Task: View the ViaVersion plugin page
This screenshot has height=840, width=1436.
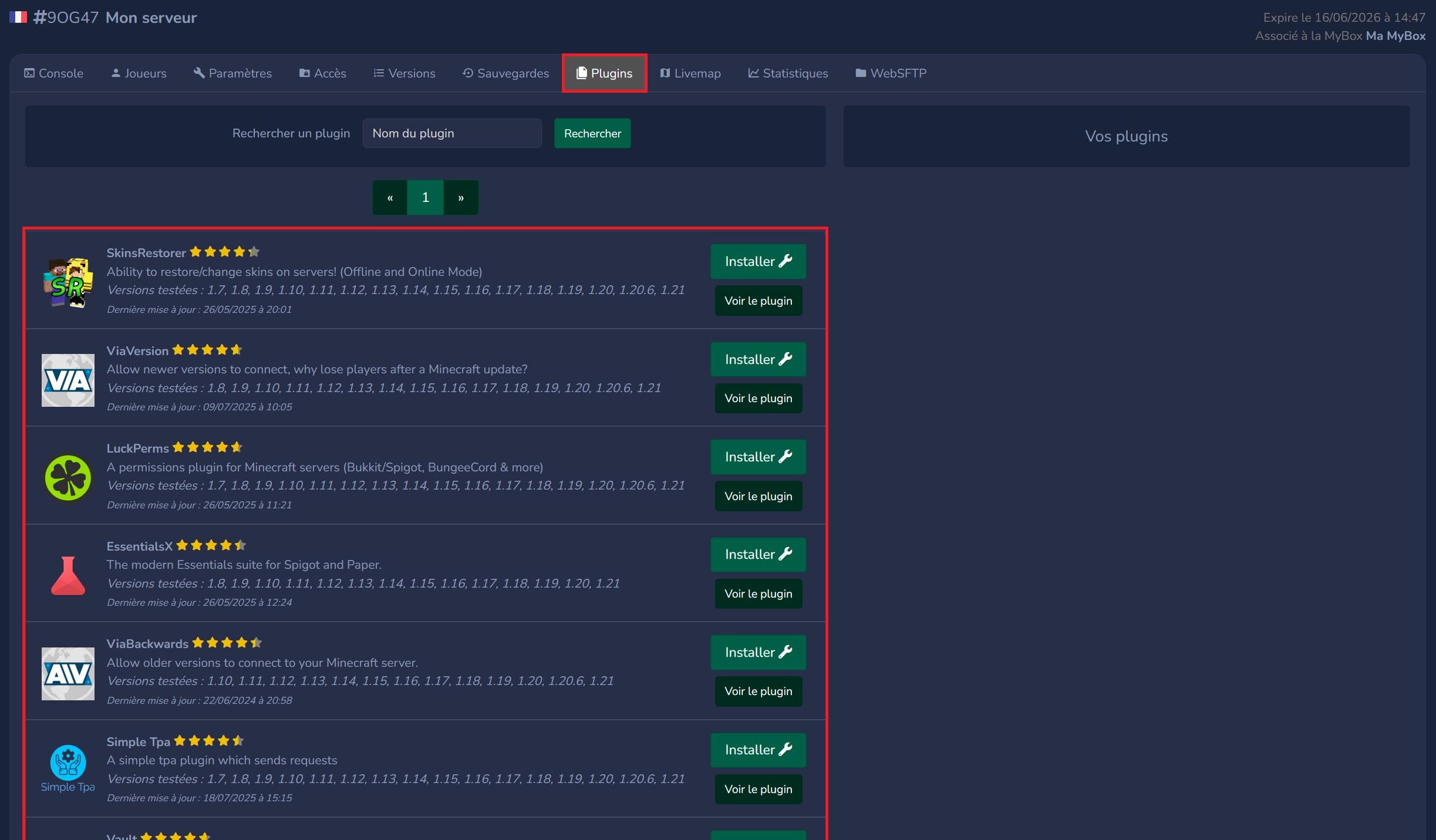Action: tap(758, 398)
